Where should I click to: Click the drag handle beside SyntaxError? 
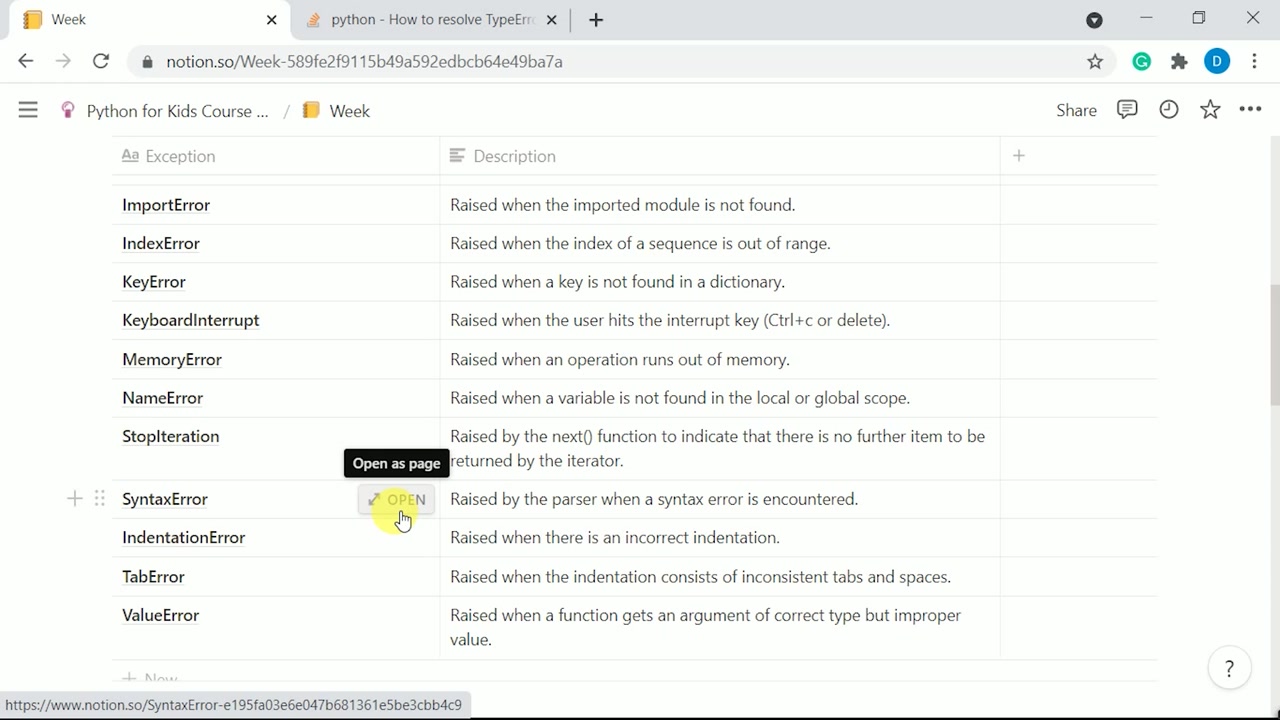point(99,498)
